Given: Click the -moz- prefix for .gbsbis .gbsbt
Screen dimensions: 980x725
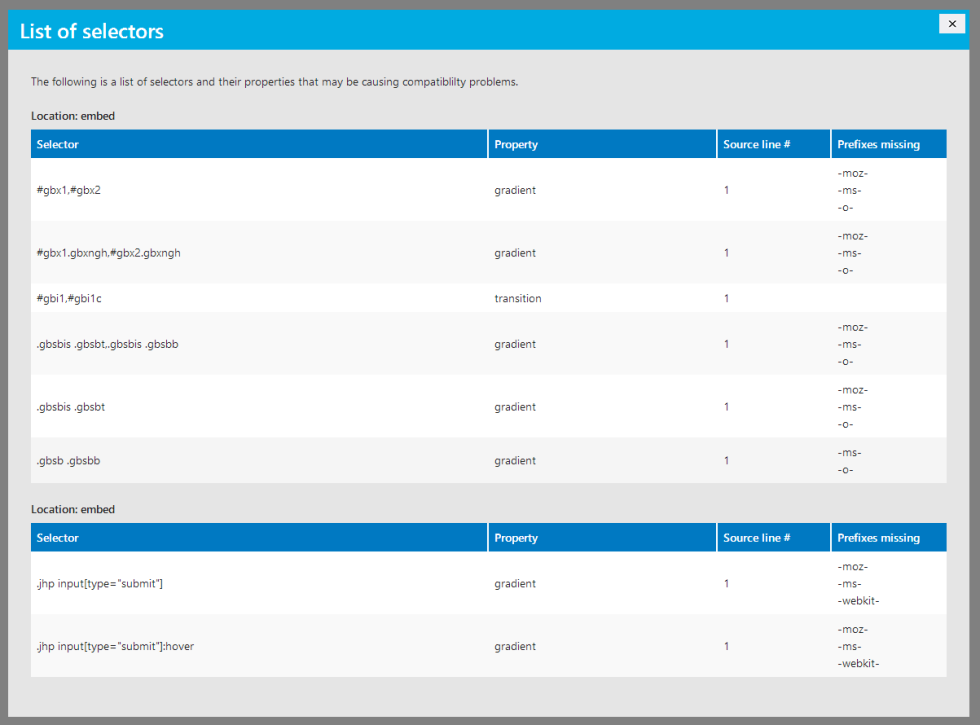Looking at the screenshot, I should [x=851, y=389].
